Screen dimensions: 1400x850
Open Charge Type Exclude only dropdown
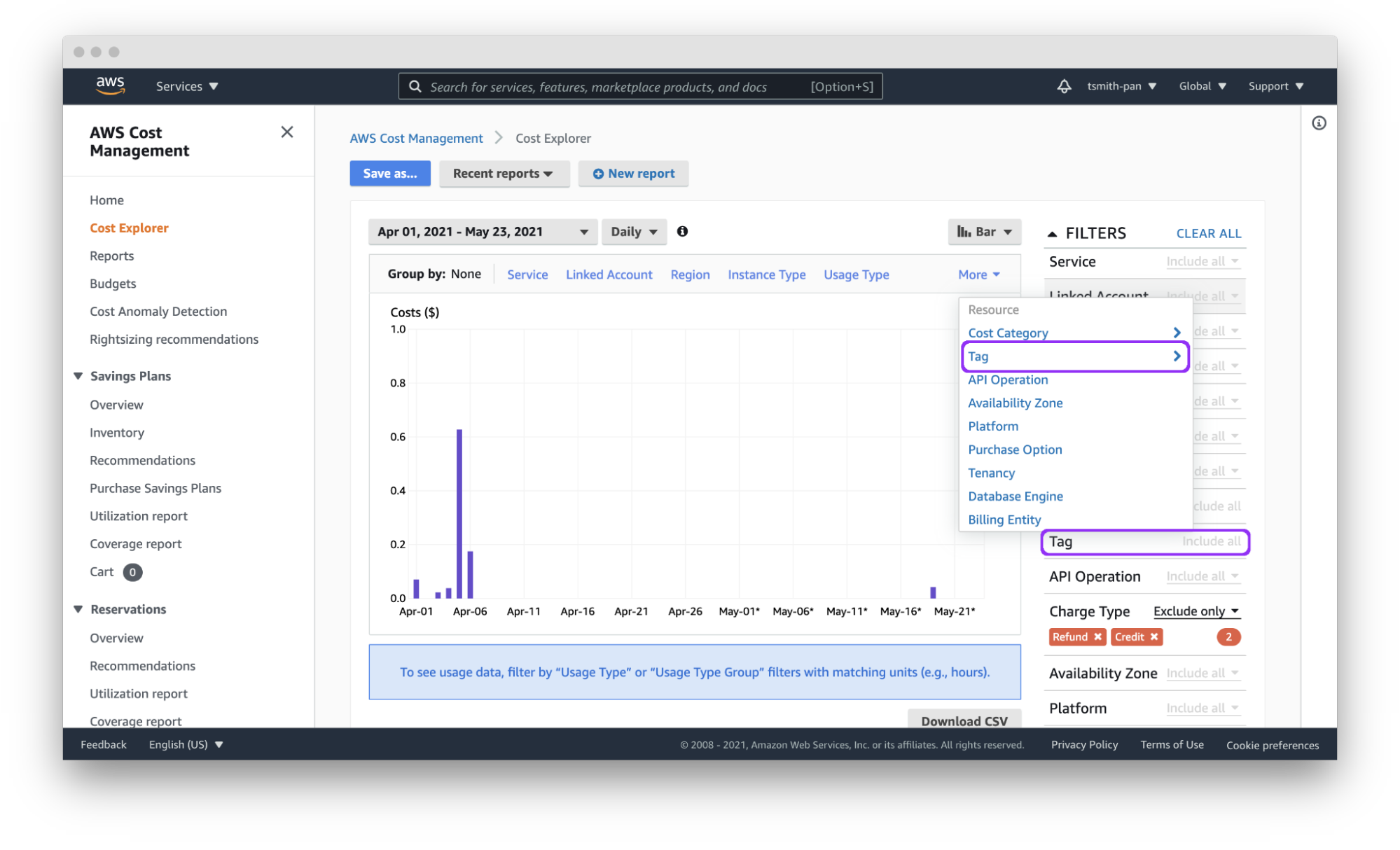(1196, 611)
